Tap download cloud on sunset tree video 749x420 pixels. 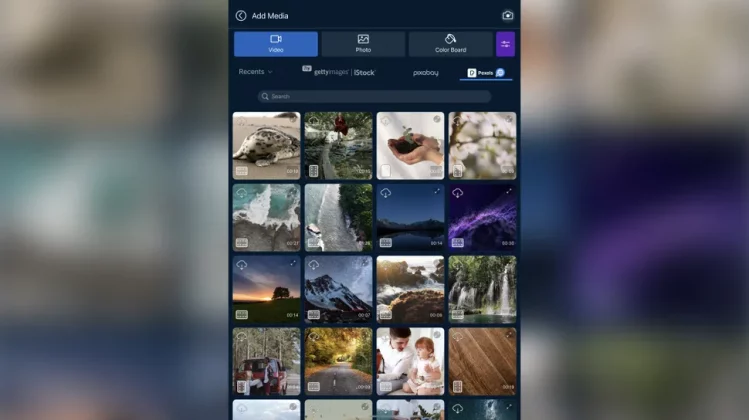pyautogui.click(x=241, y=265)
